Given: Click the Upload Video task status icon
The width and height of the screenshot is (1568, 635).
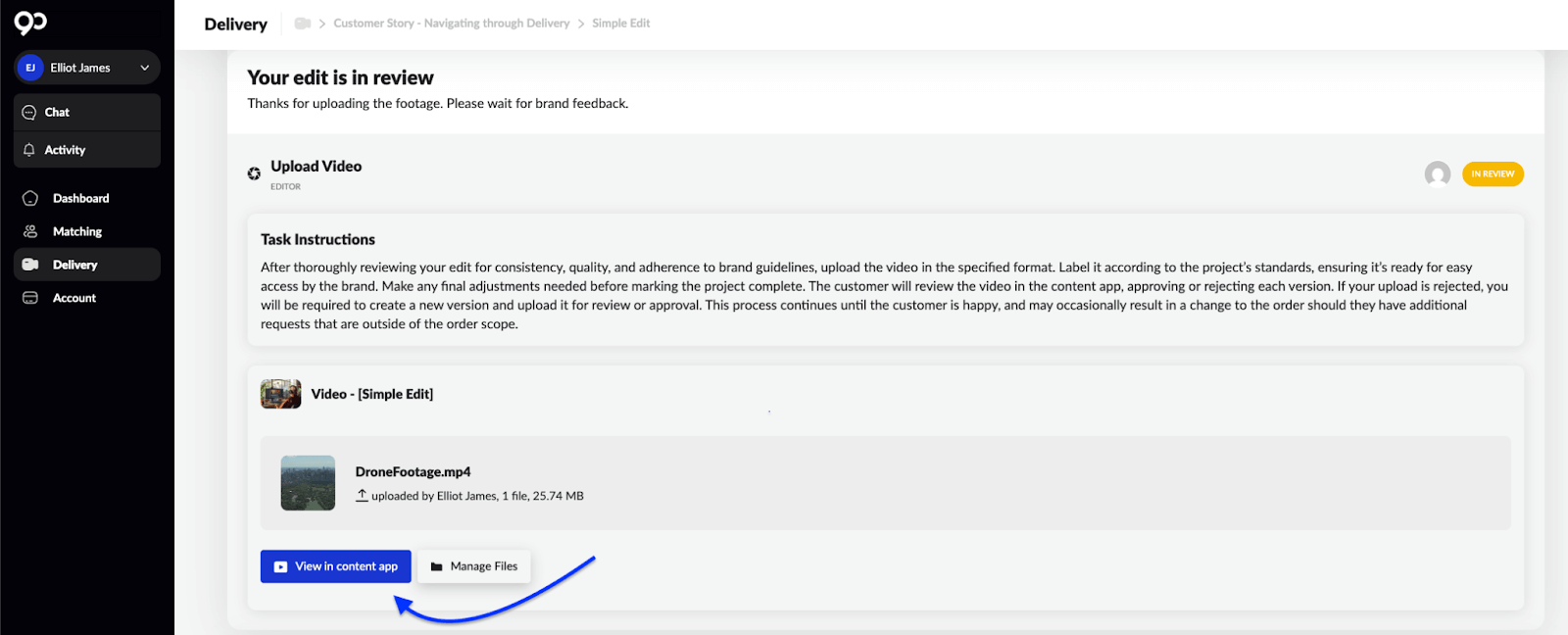Looking at the screenshot, I should [x=254, y=173].
